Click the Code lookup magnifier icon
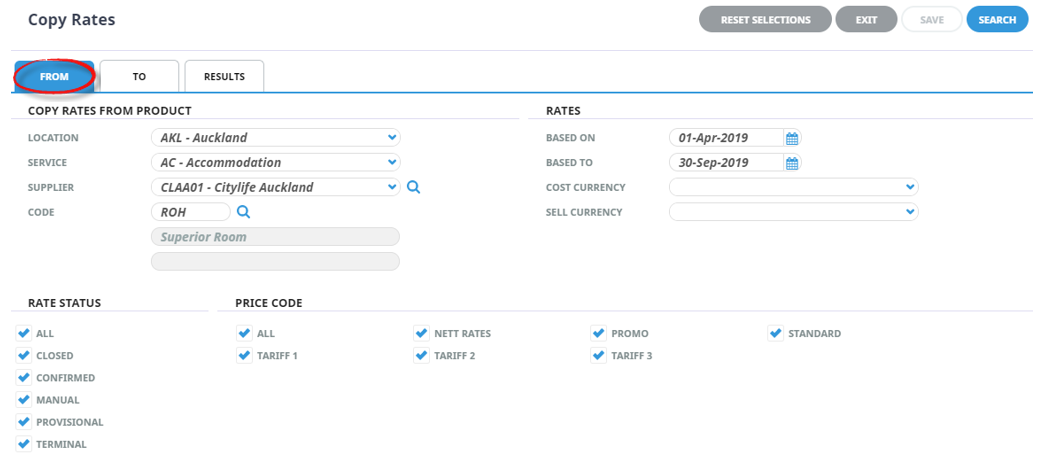This screenshot has height=463, width=1049. (x=244, y=212)
